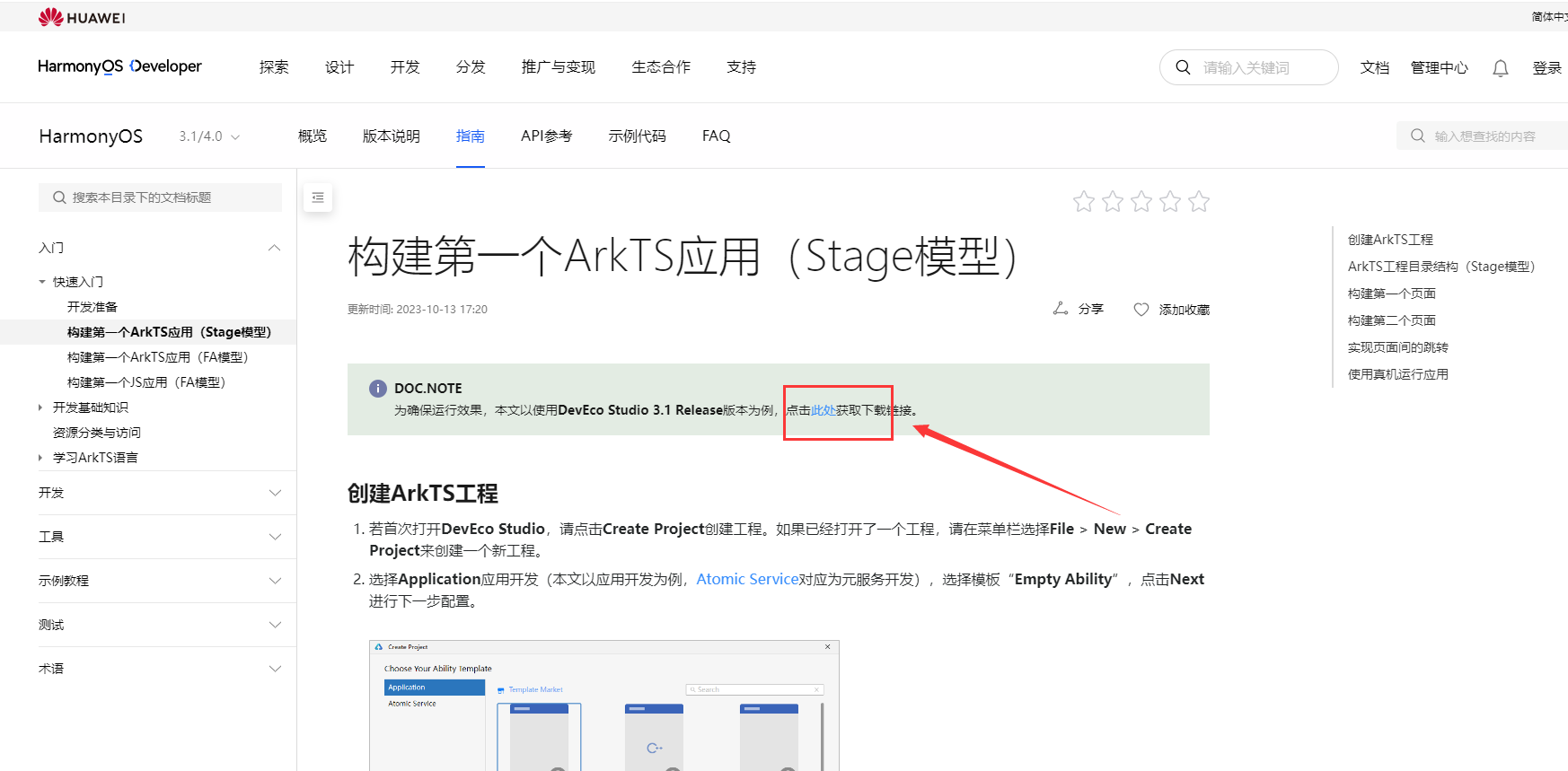
Task: Select the 指南 tab
Action: click(471, 136)
